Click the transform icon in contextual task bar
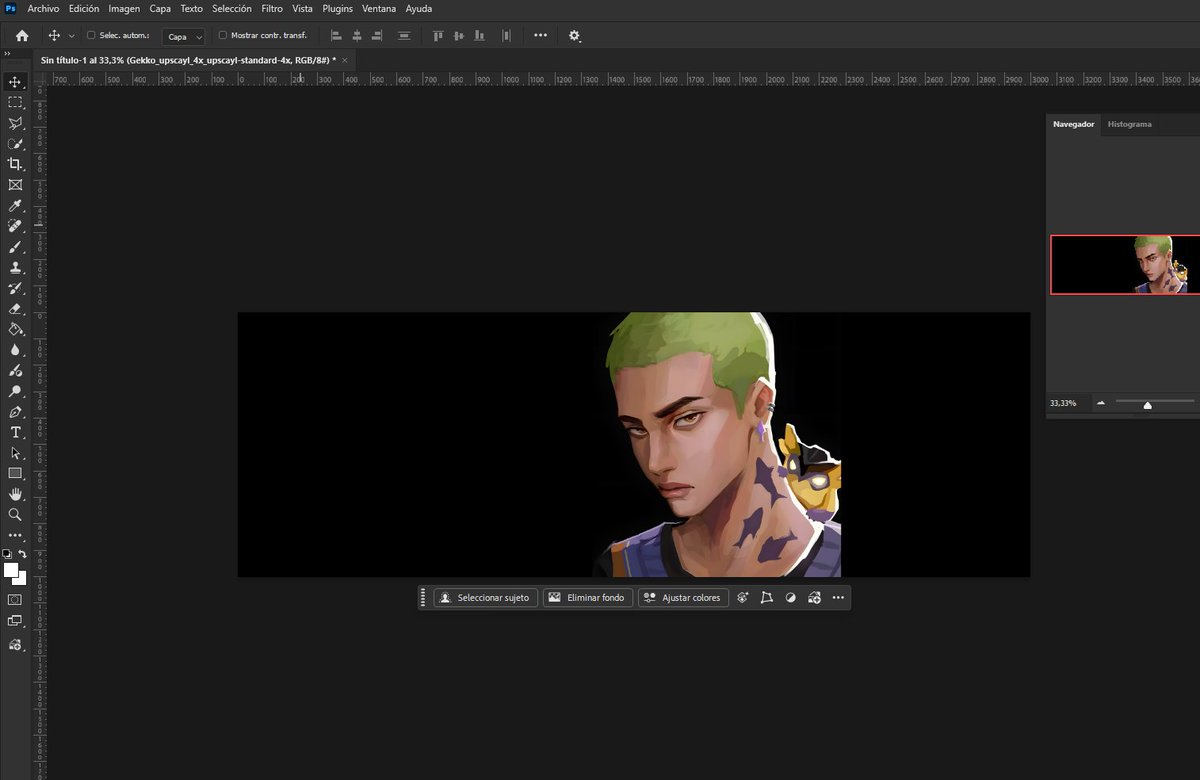 (x=767, y=598)
